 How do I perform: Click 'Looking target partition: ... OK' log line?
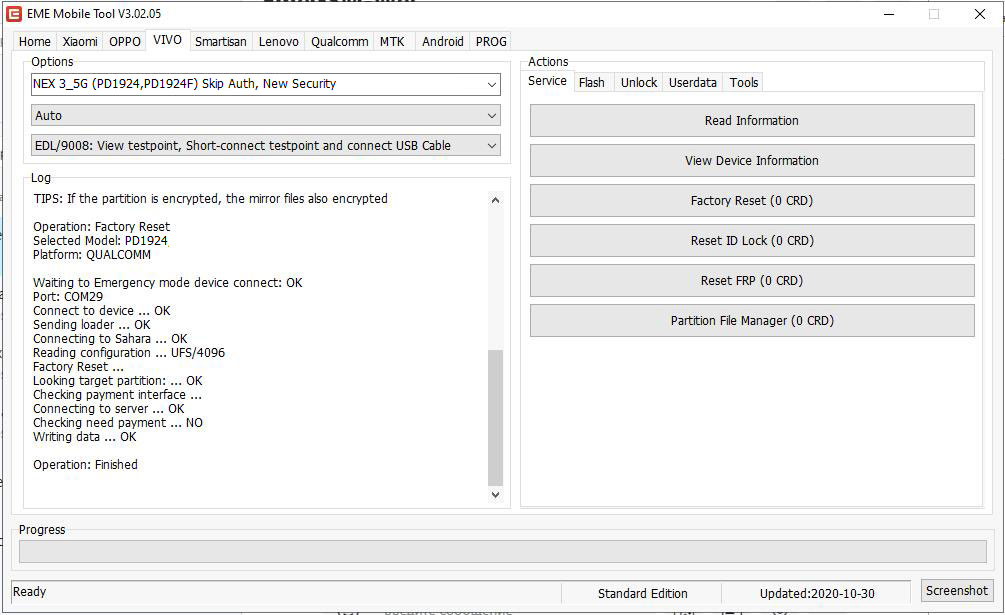(x=118, y=381)
